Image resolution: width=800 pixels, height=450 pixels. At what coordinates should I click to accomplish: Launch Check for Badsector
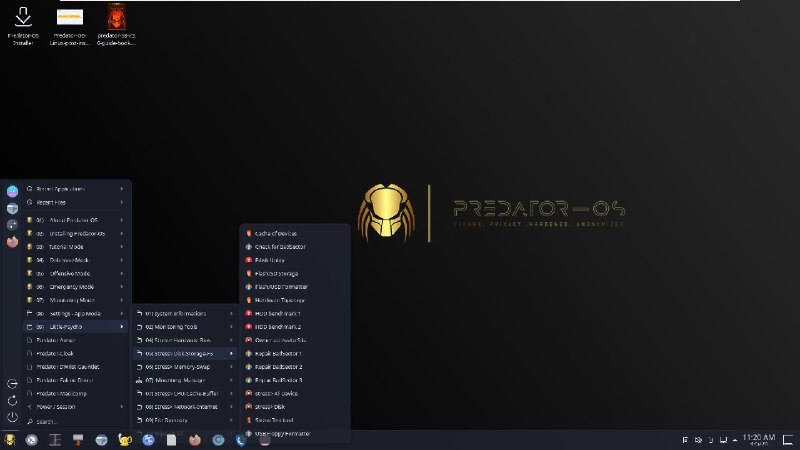click(295, 246)
